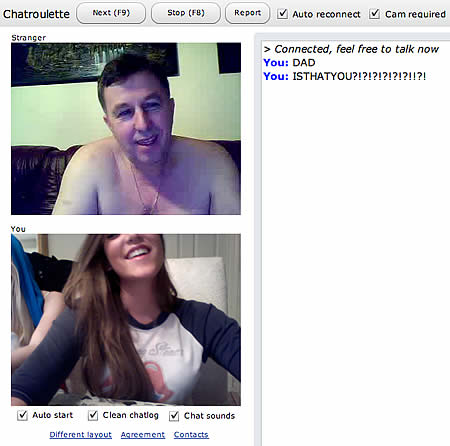450x446 pixels.
Task: Uncheck the Auto start option
Action: tap(22, 415)
